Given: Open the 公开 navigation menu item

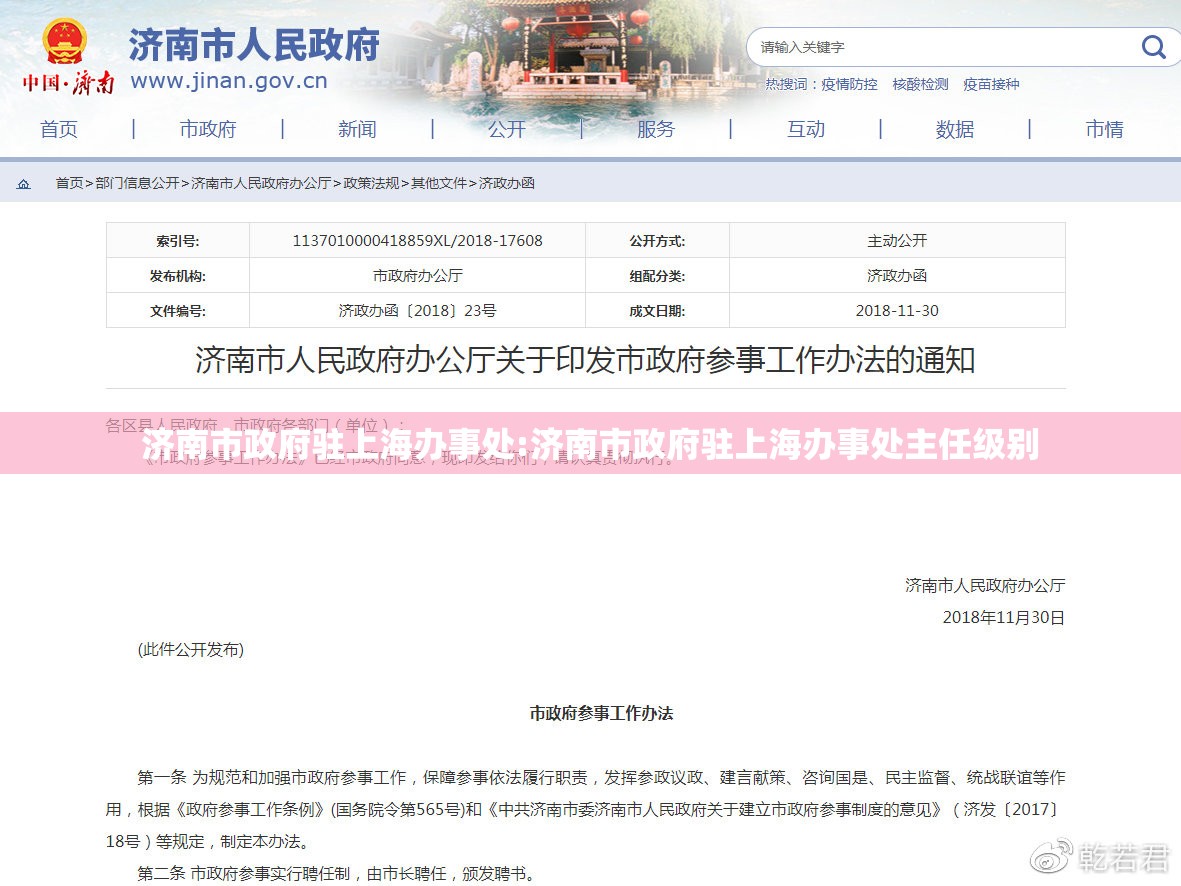Looking at the screenshot, I should point(506,130).
